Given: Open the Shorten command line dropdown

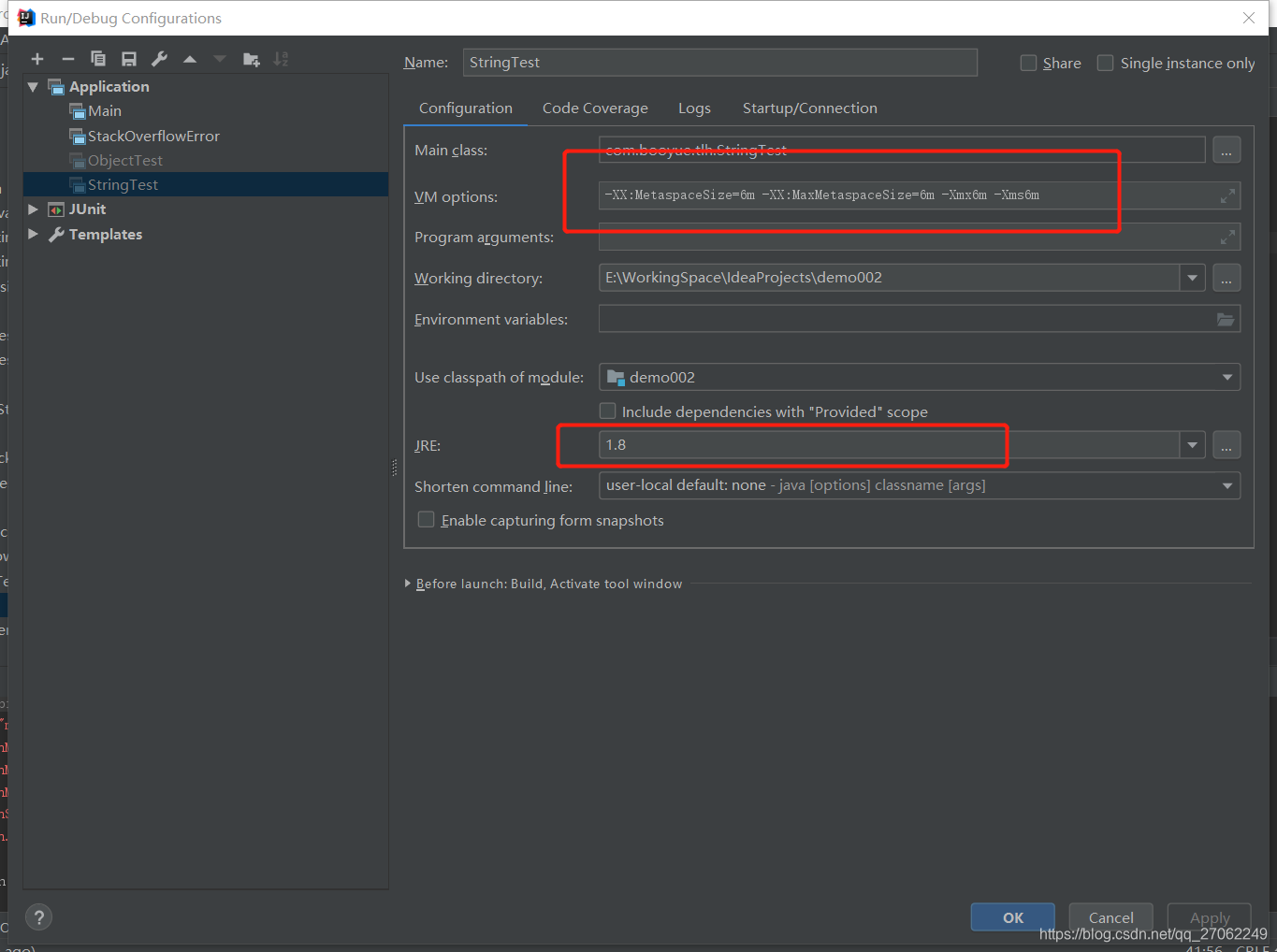Looking at the screenshot, I should [1226, 485].
